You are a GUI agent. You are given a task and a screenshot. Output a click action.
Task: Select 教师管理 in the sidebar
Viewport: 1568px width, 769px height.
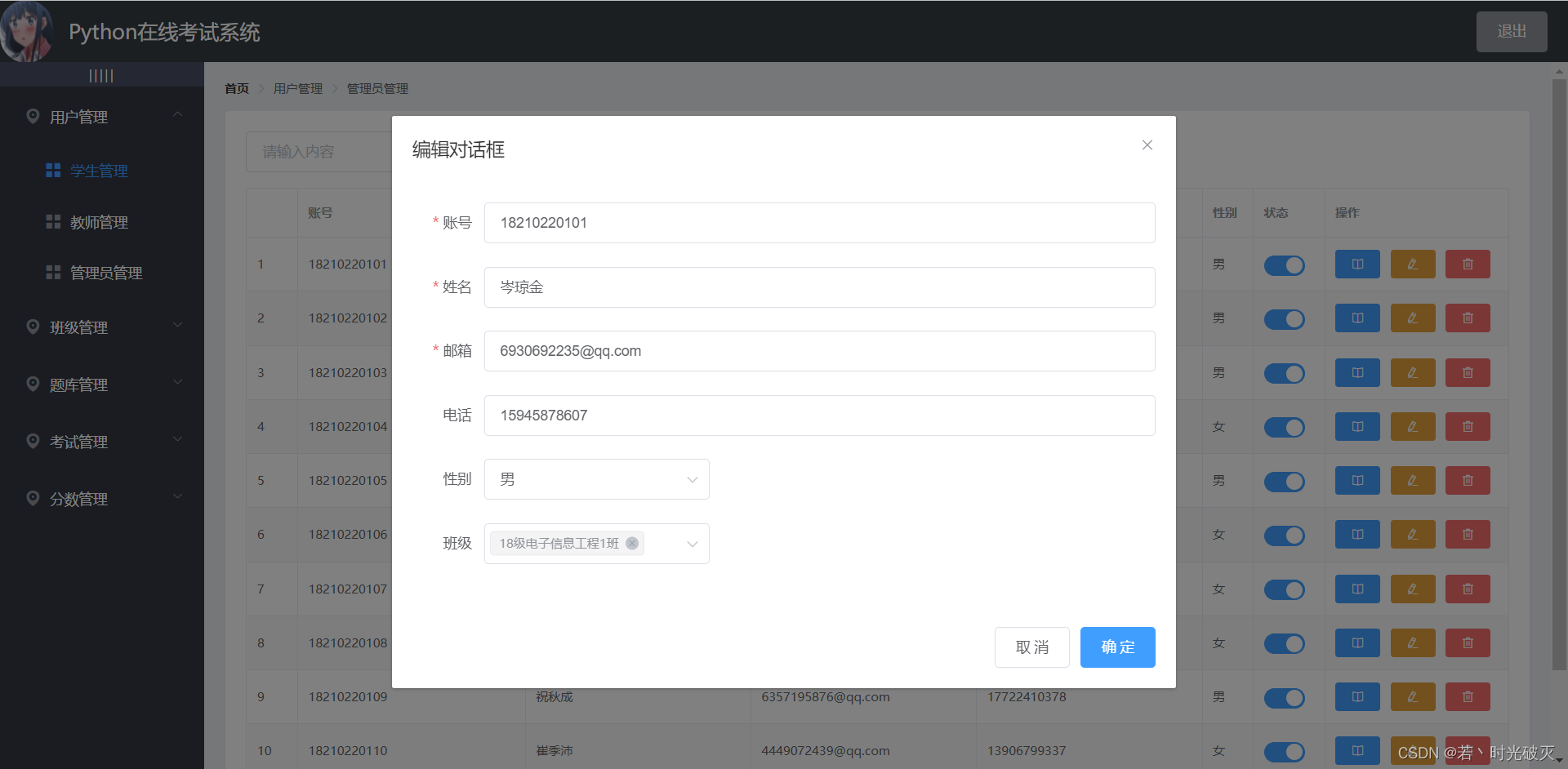click(99, 222)
